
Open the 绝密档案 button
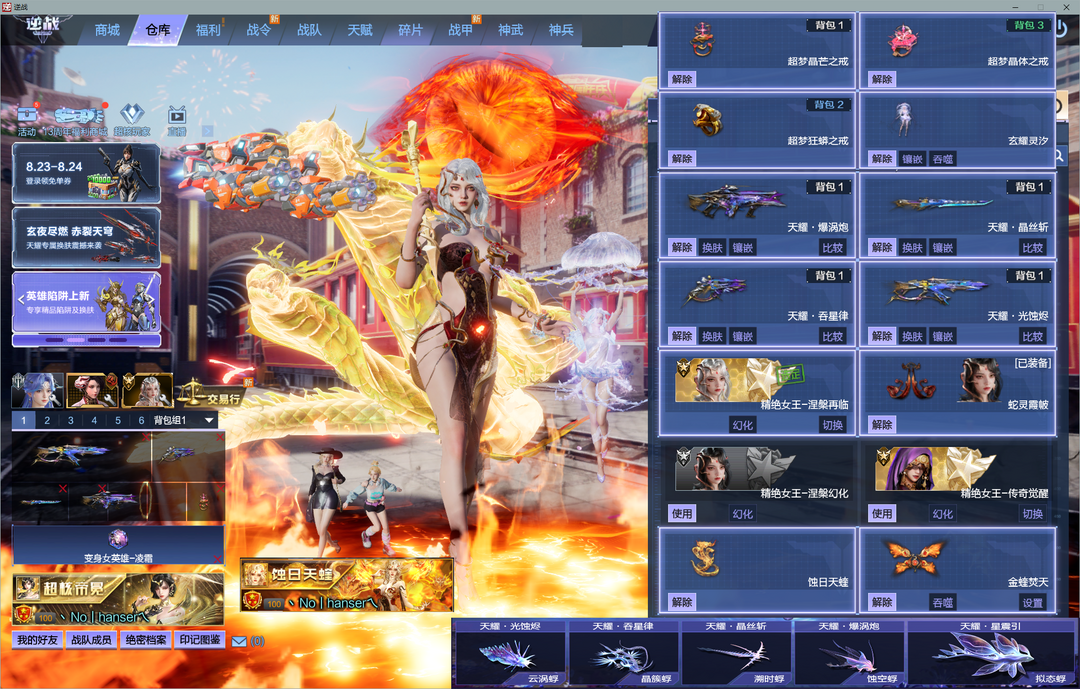pos(145,640)
